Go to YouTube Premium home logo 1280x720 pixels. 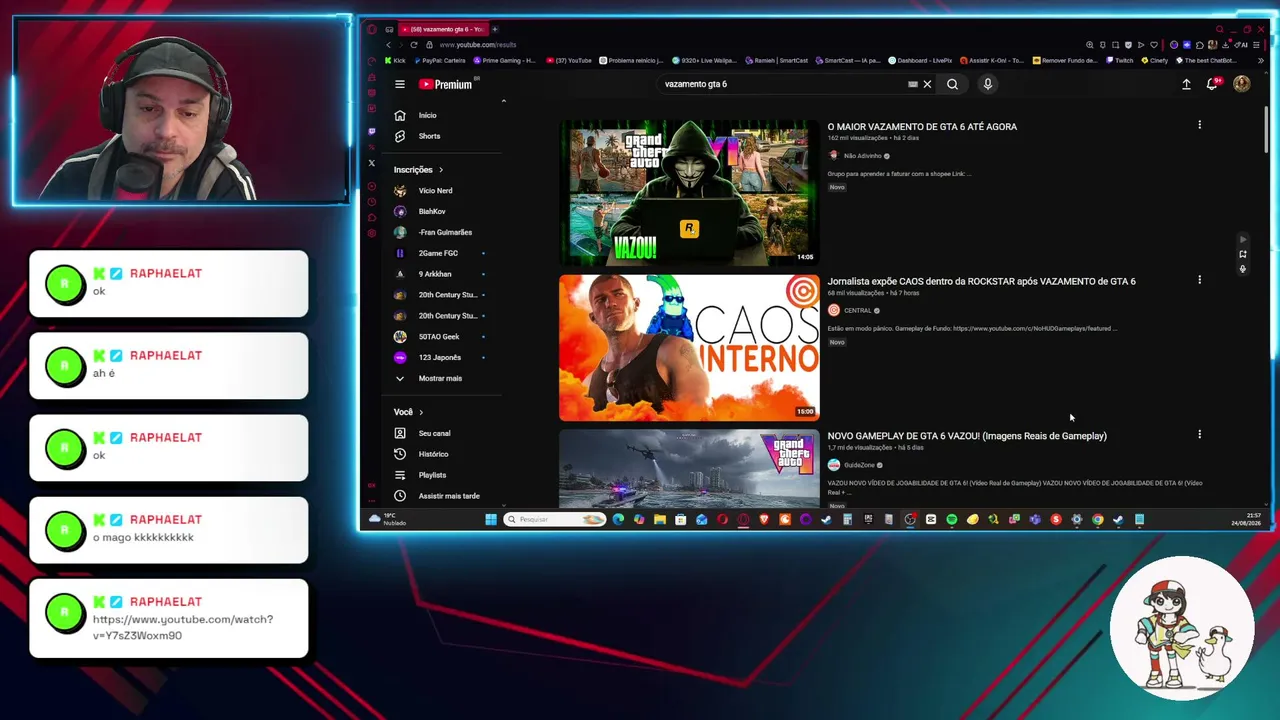445,84
